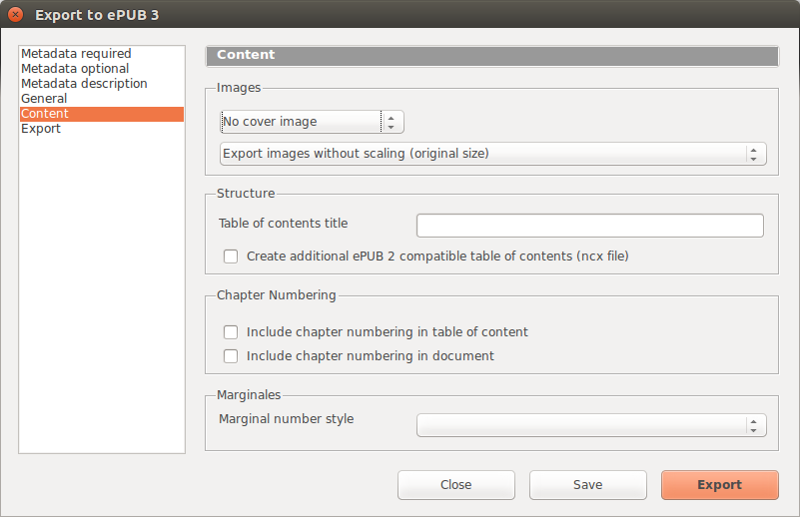Viewport: 800px width, 517px height.
Task: Click the Marginal number style arrow
Action: tap(754, 425)
